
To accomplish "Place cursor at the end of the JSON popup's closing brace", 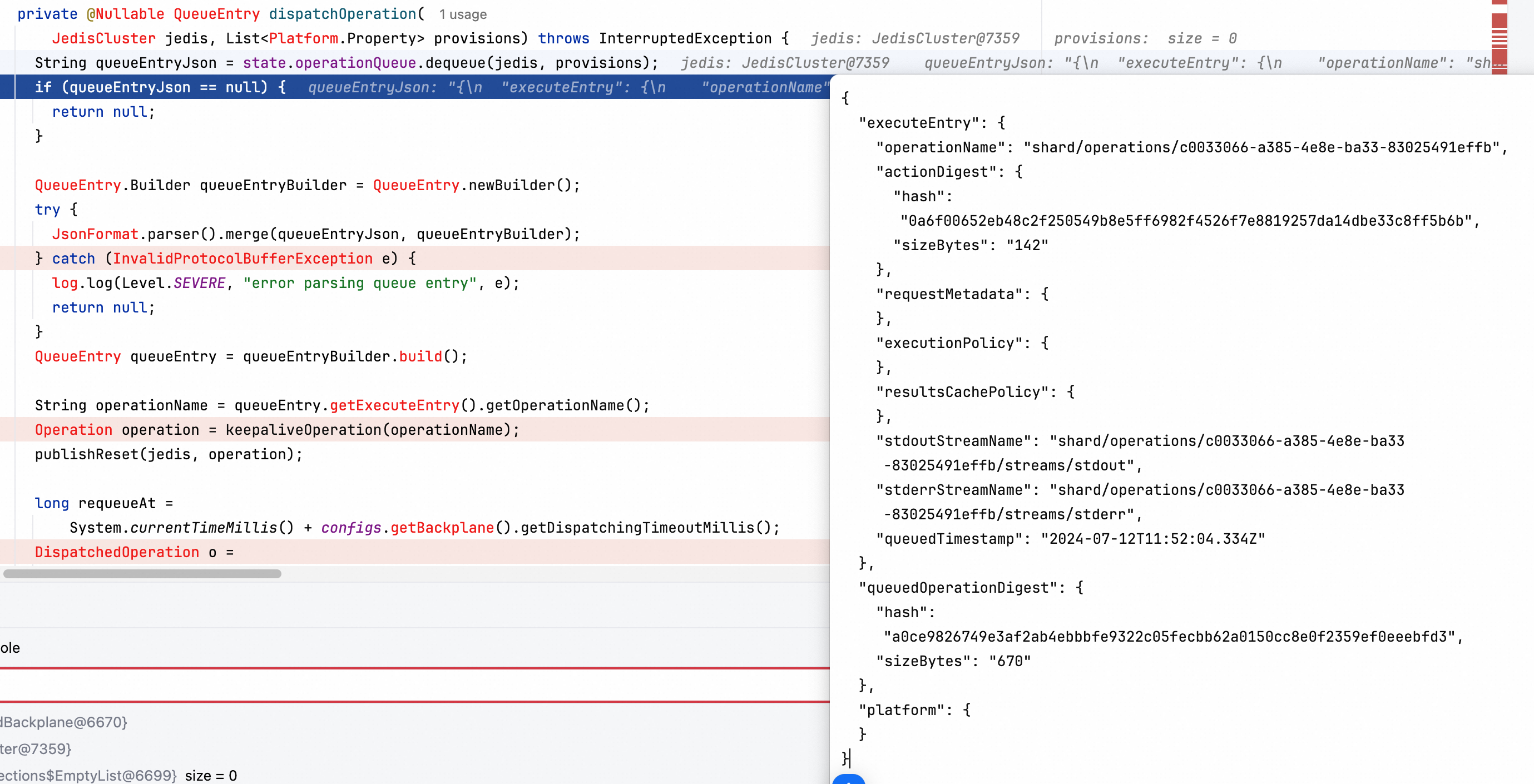I will [x=850, y=758].
